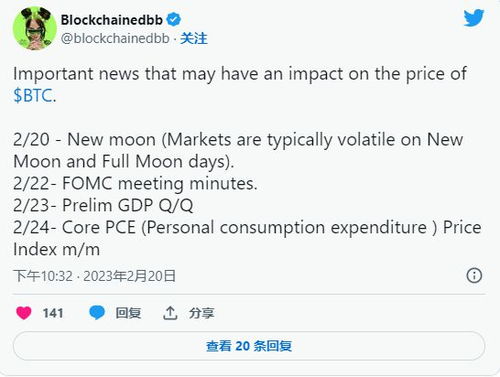The width and height of the screenshot is (500, 377).
Task: Open the info circle icon beside the timestamp
Action: point(474,276)
